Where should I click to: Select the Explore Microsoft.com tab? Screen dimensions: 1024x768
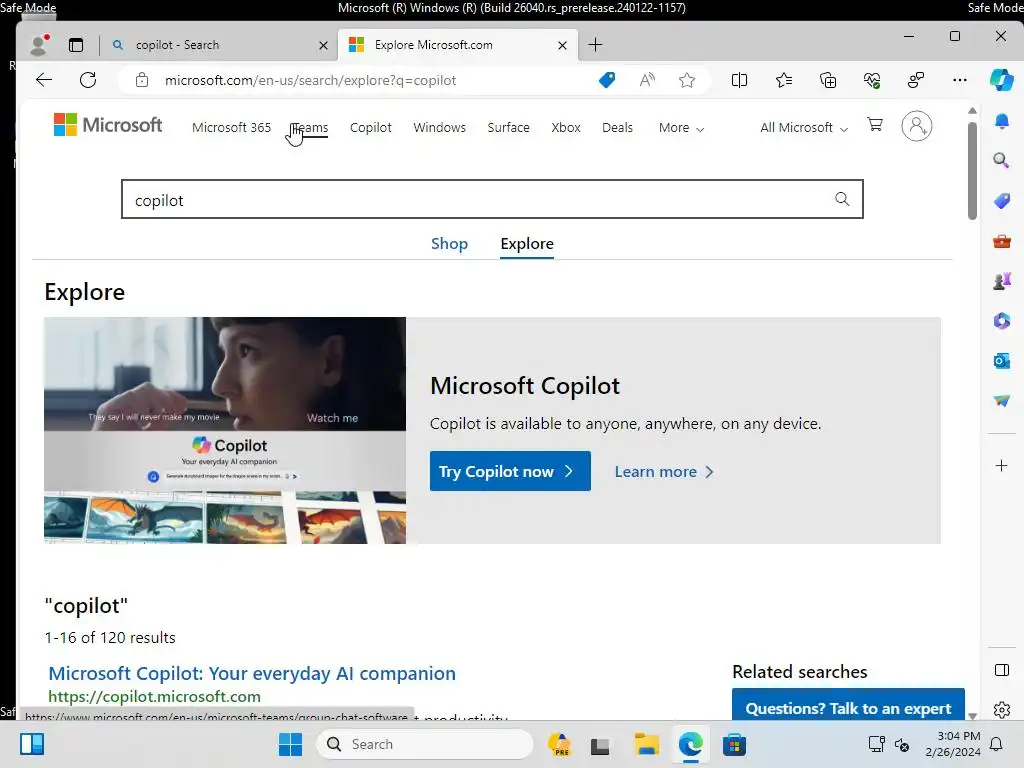pyautogui.click(x=457, y=44)
